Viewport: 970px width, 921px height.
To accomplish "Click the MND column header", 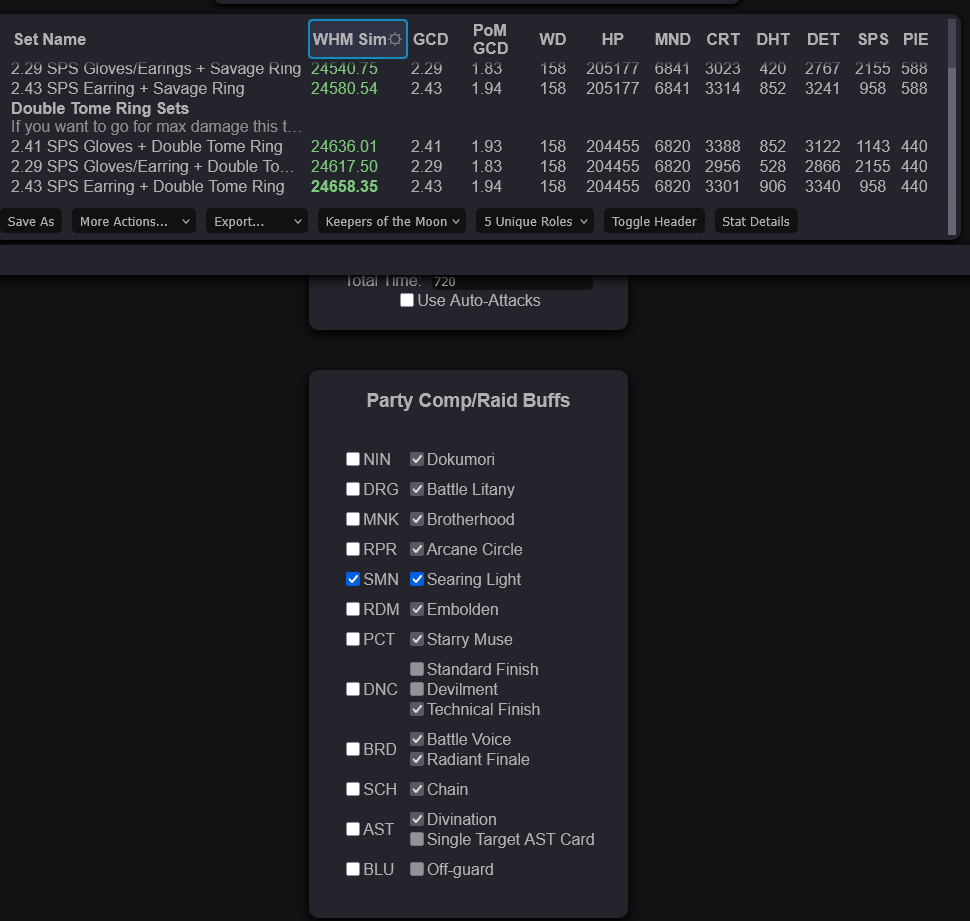I will point(672,39).
